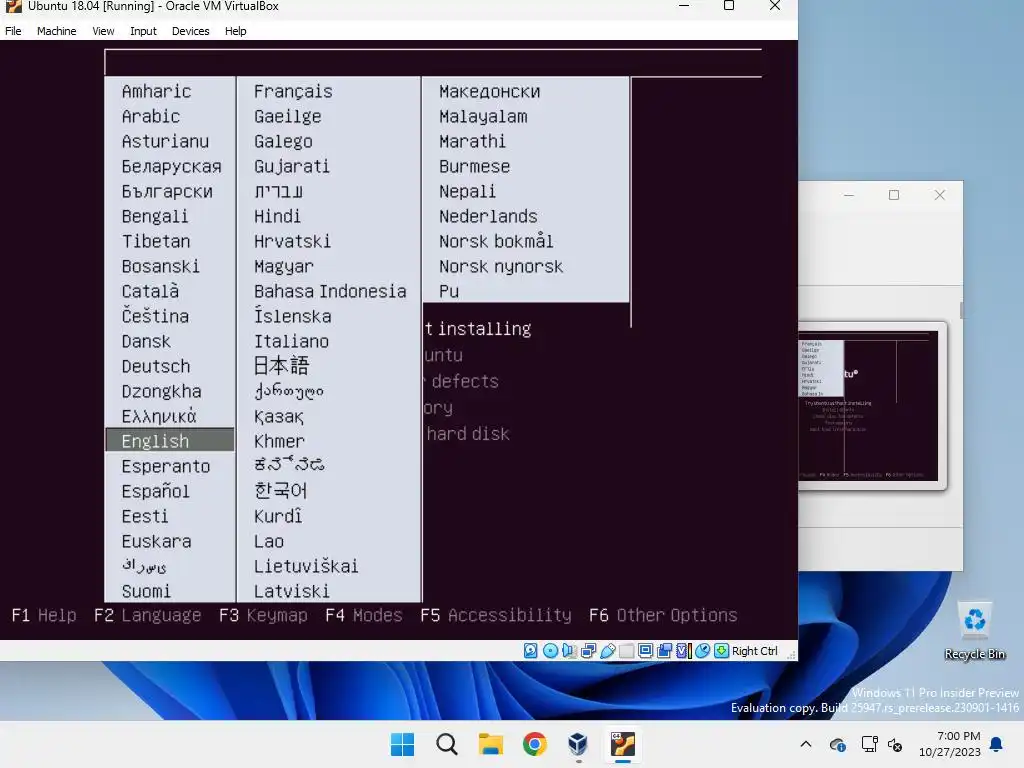Image resolution: width=1024 pixels, height=768 pixels.
Task: Open the File menu
Action: coord(13,31)
